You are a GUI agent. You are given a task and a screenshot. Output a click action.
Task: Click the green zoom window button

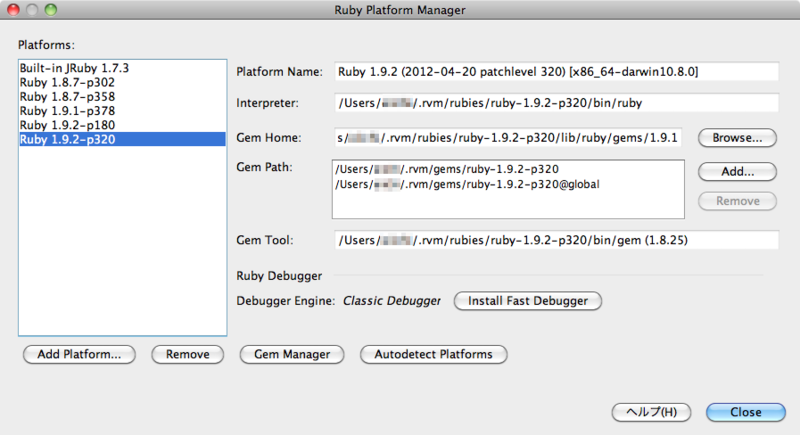tap(51, 10)
